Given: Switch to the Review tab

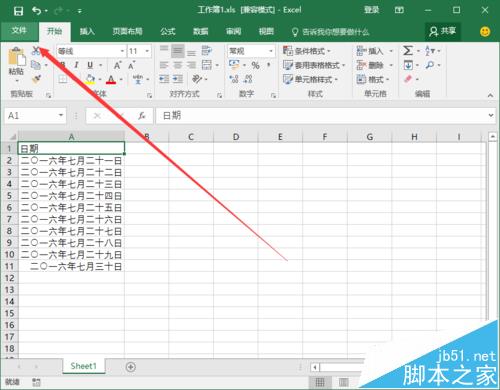Looking at the screenshot, I should (233, 32).
